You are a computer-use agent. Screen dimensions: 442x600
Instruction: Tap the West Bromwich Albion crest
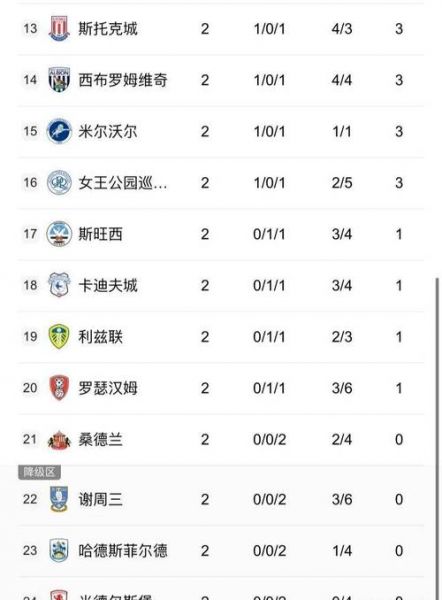point(59,80)
